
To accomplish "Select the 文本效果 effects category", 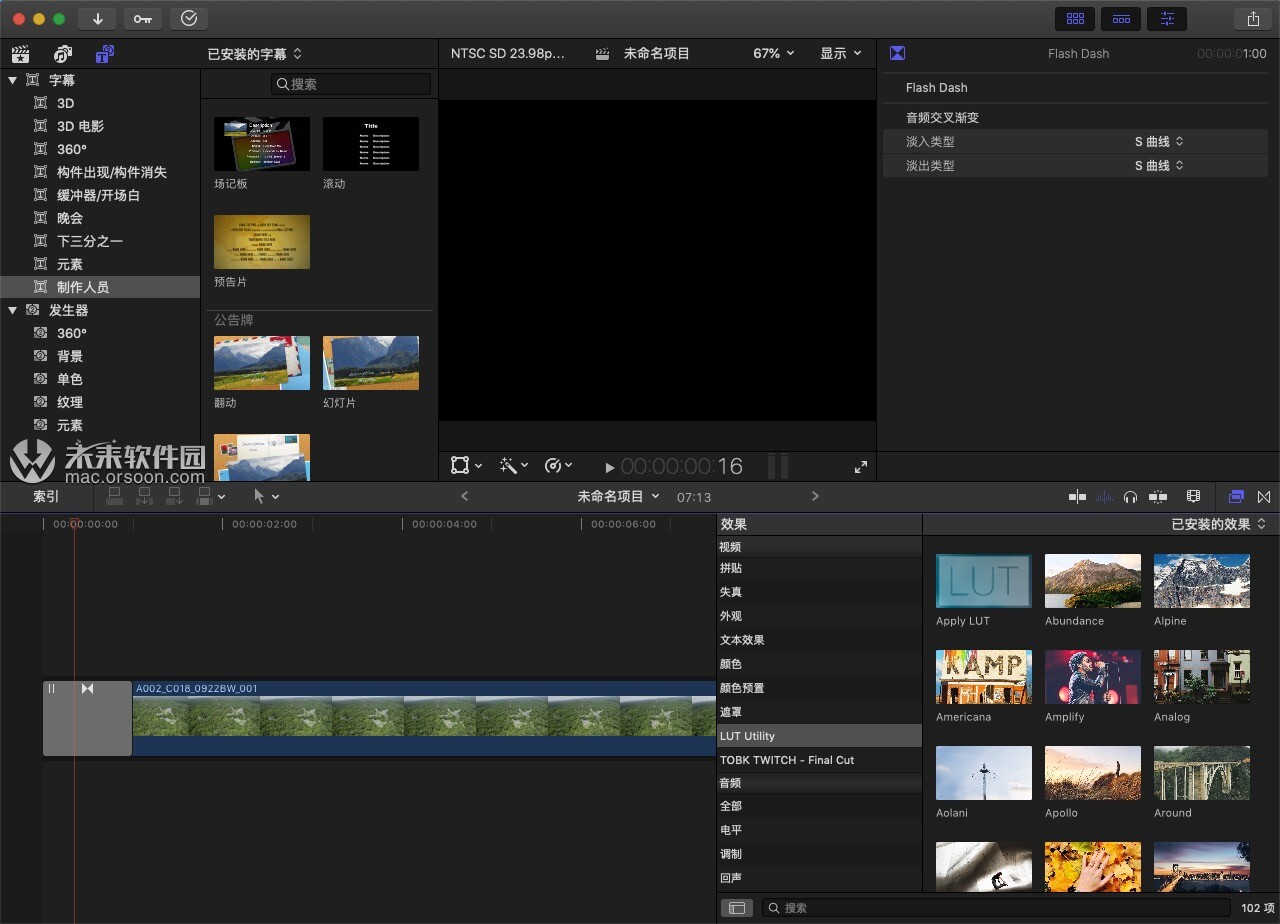I will [x=819, y=640].
